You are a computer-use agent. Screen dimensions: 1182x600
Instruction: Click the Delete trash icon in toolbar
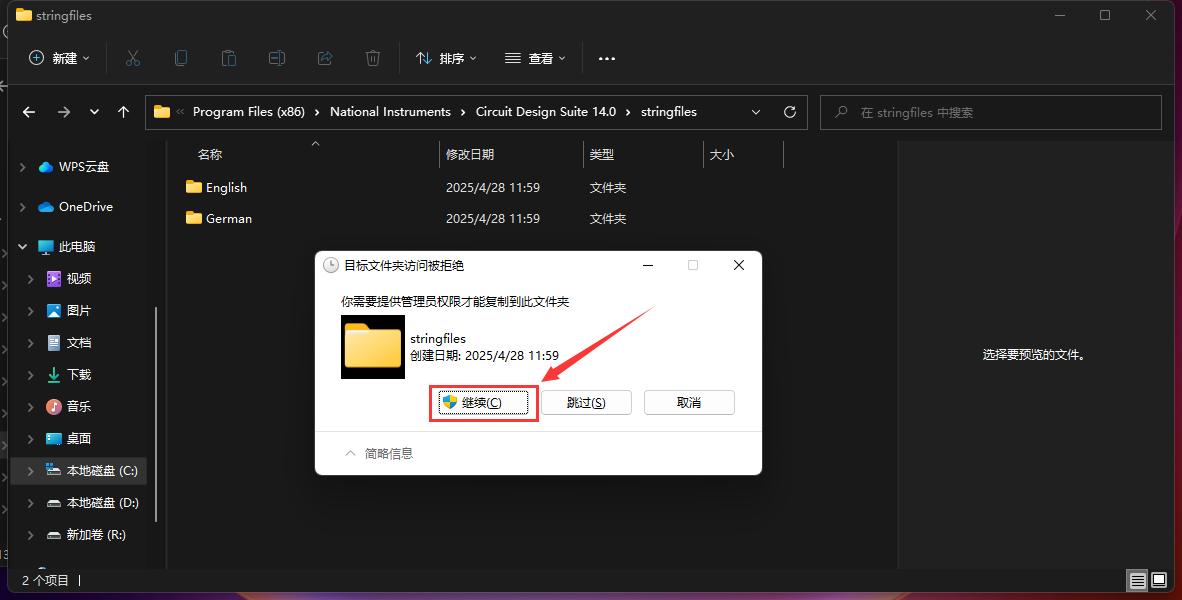pyautogui.click(x=372, y=58)
